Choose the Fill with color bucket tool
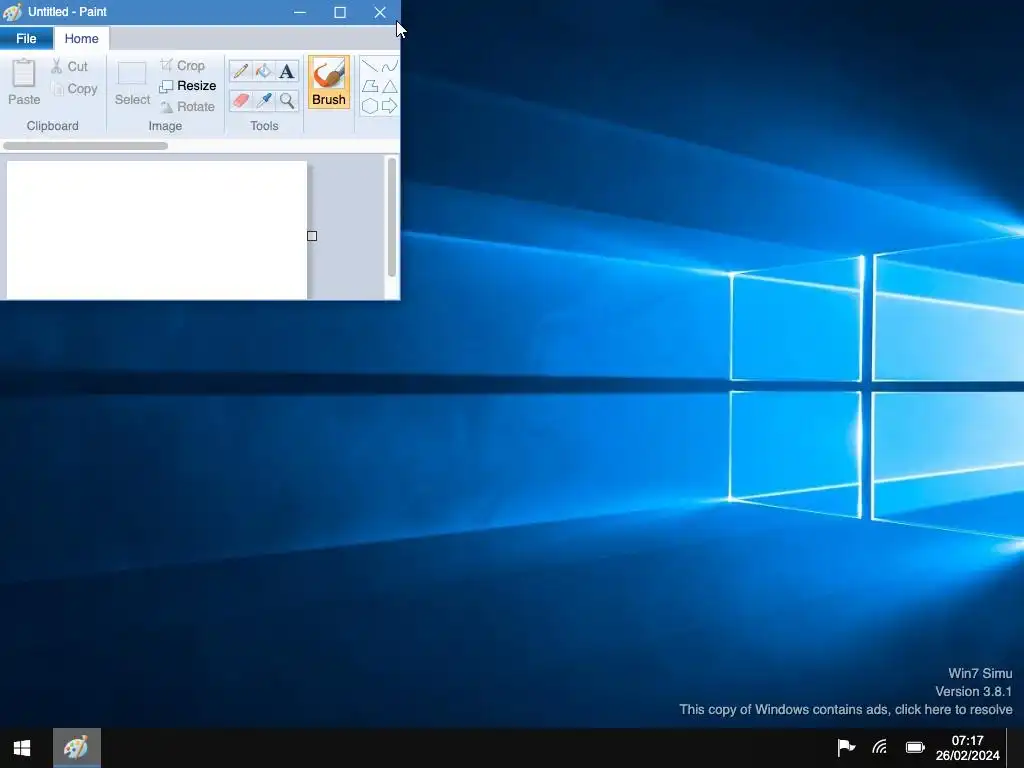 click(x=264, y=71)
